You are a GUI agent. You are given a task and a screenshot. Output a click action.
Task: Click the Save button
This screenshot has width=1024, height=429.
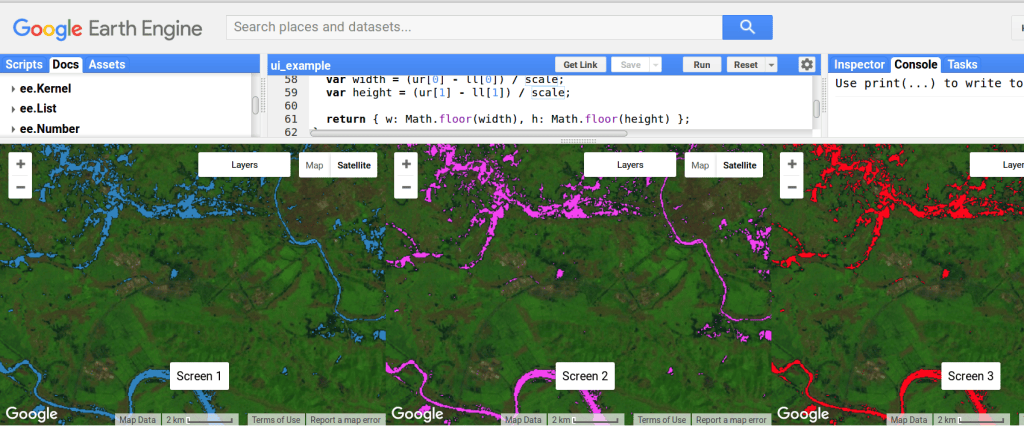(630, 65)
